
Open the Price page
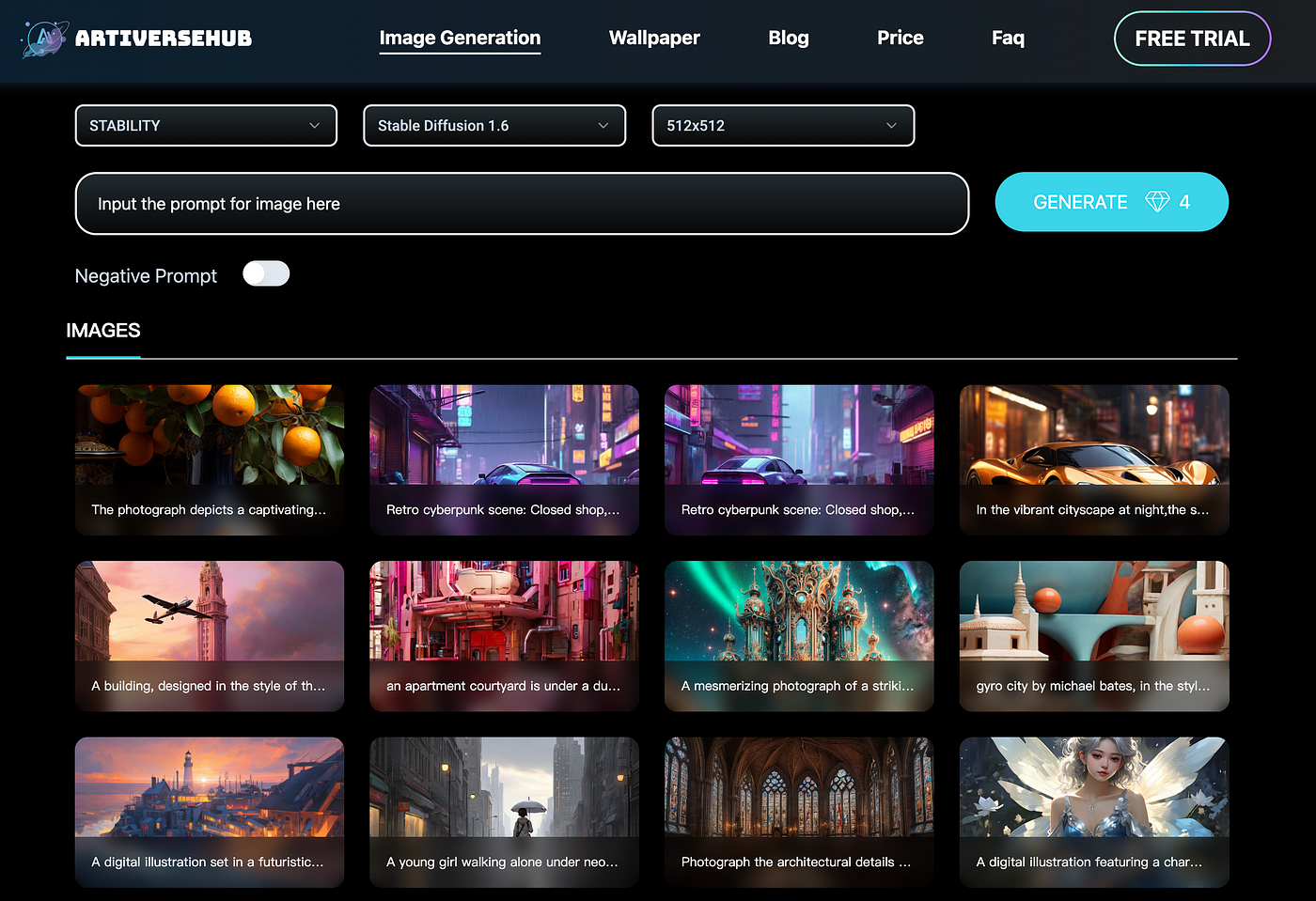(901, 38)
